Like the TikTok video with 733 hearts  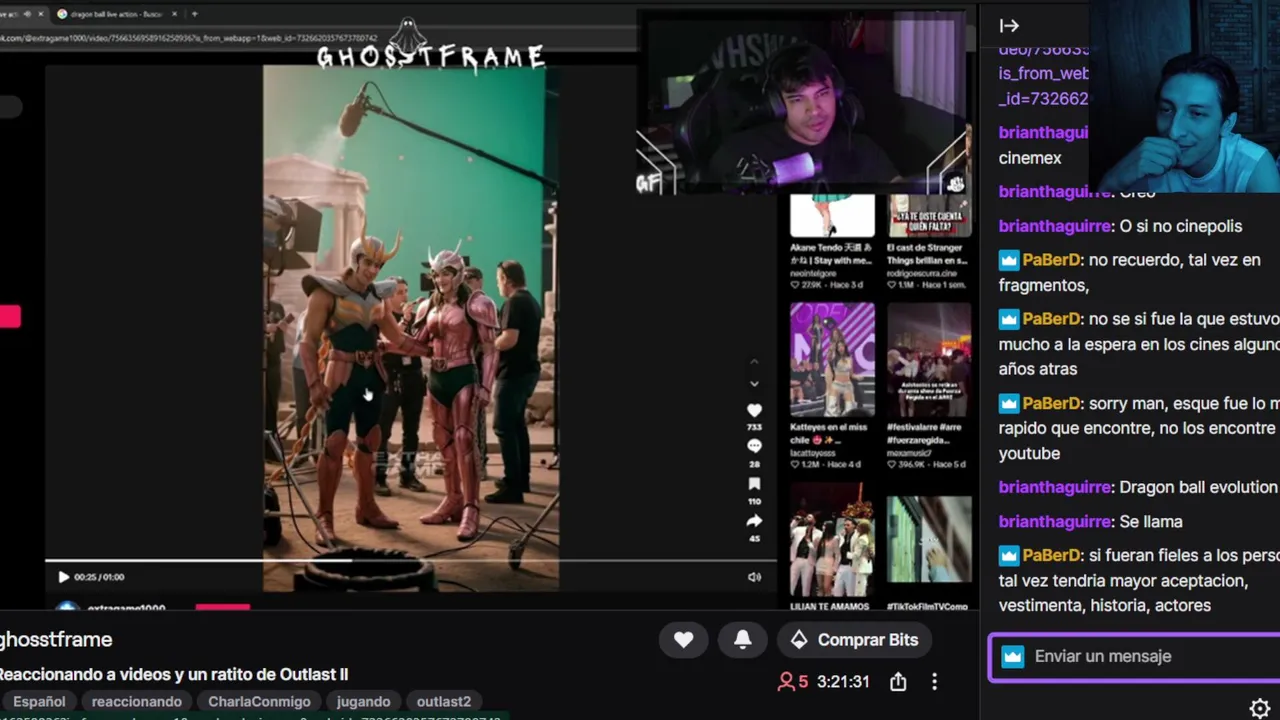tap(754, 410)
